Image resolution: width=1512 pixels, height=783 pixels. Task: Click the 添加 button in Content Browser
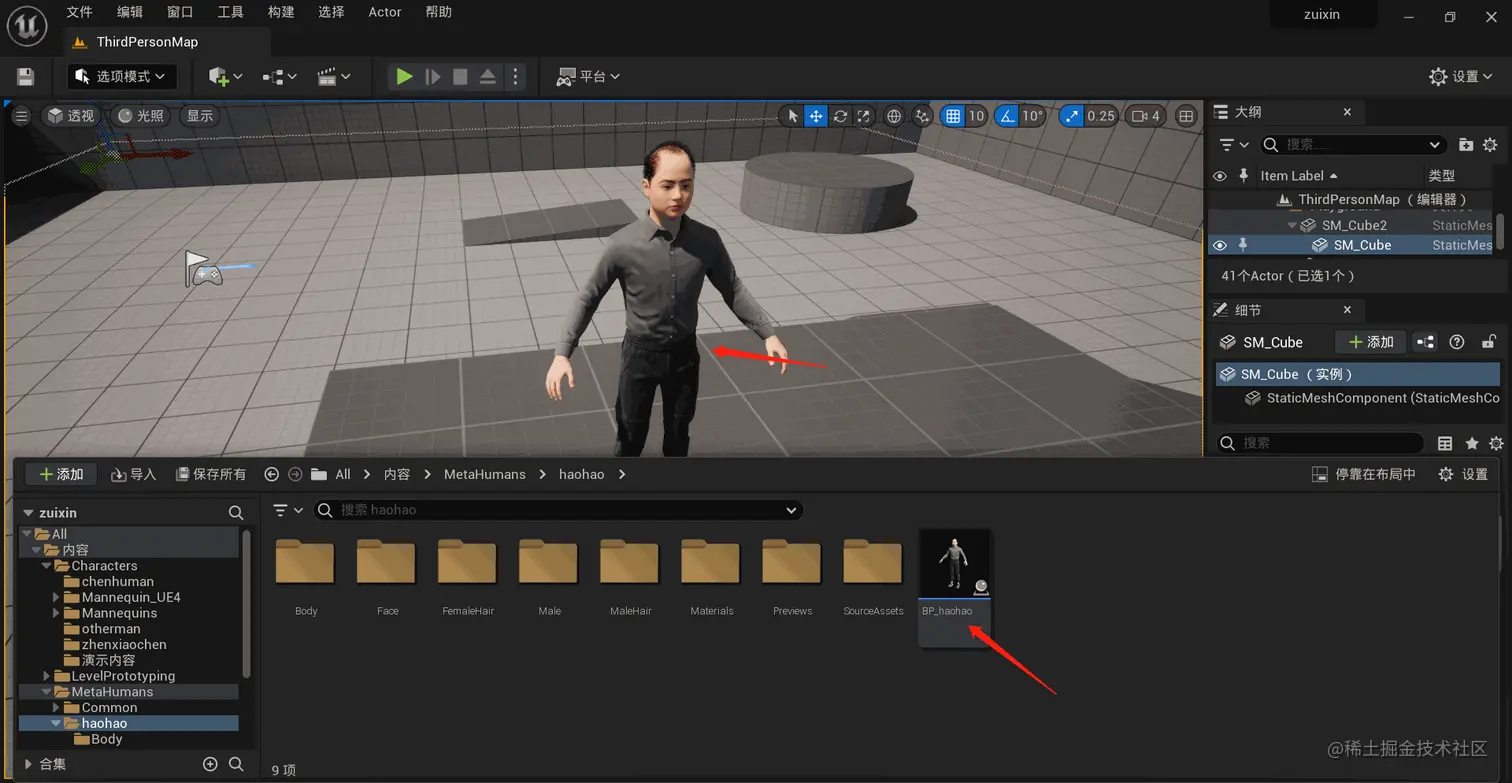click(x=61, y=474)
